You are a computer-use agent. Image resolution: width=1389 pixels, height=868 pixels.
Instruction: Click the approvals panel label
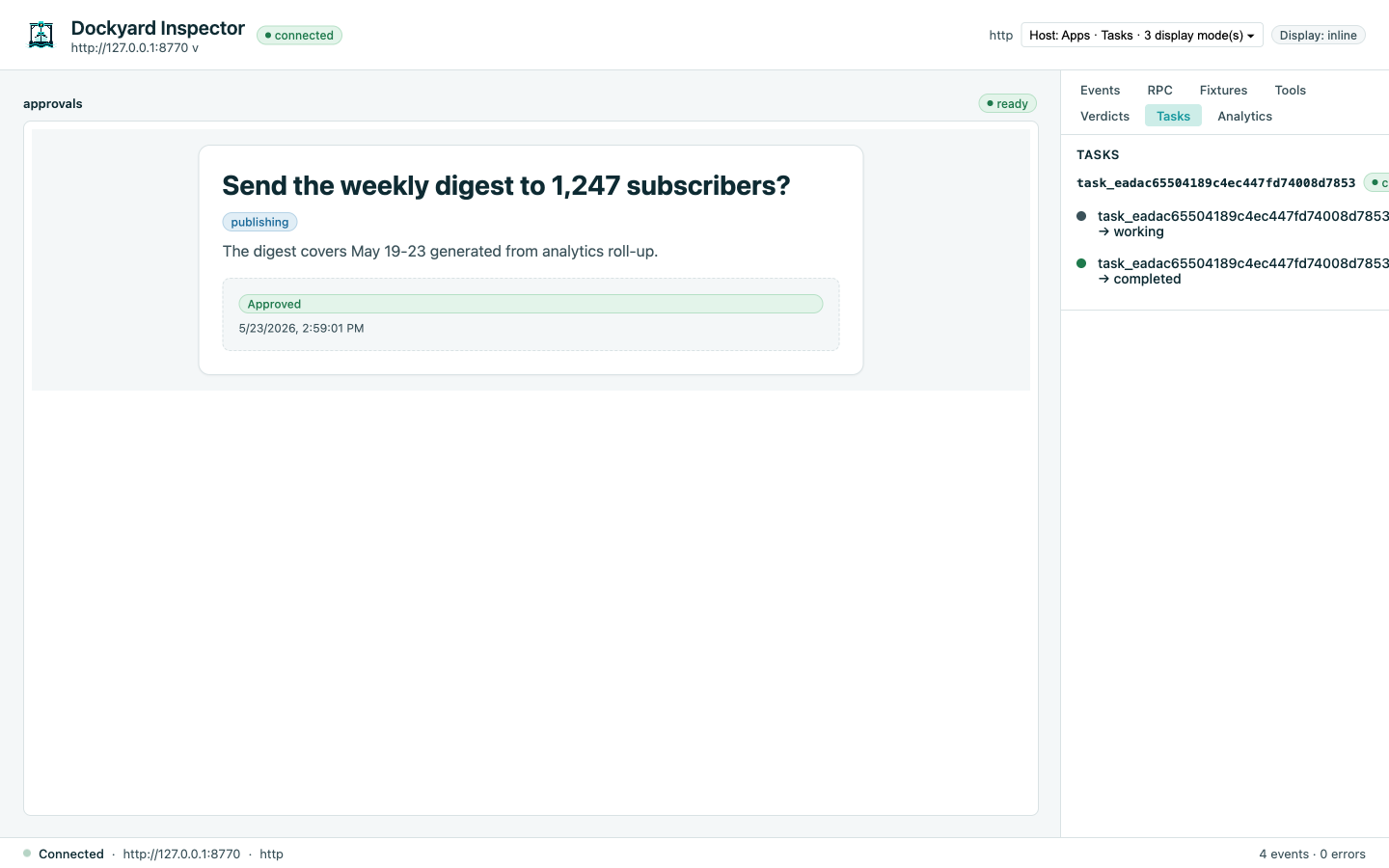(53, 103)
